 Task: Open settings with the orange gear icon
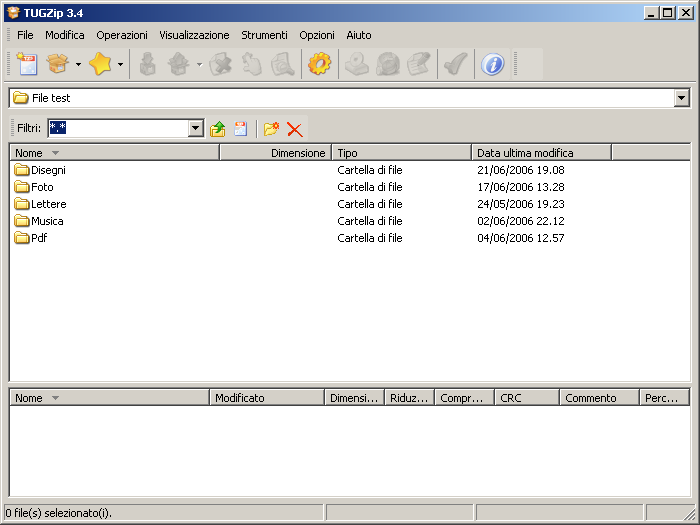tap(320, 64)
